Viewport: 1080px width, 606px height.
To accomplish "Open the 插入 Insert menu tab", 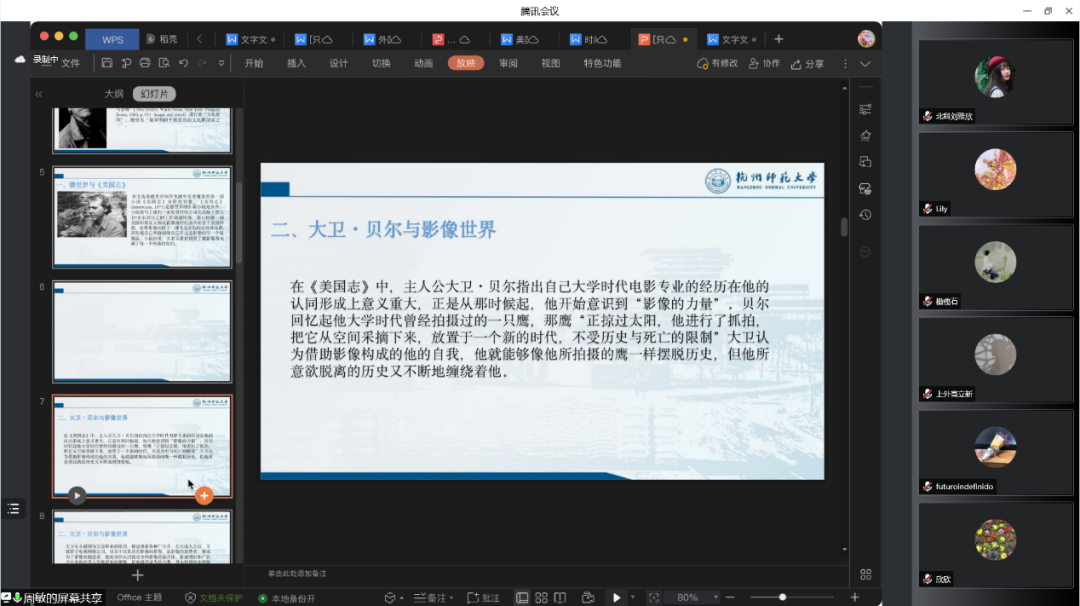I will click(296, 63).
